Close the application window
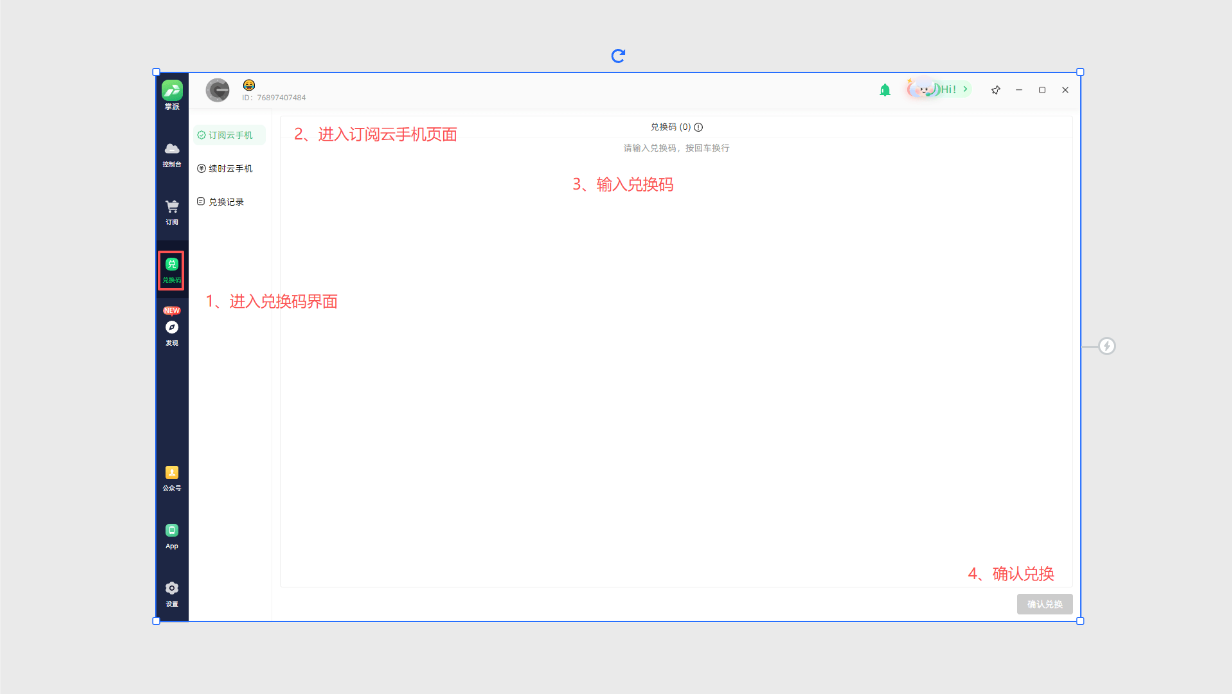This screenshot has width=1232, height=694. click(1065, 90)
